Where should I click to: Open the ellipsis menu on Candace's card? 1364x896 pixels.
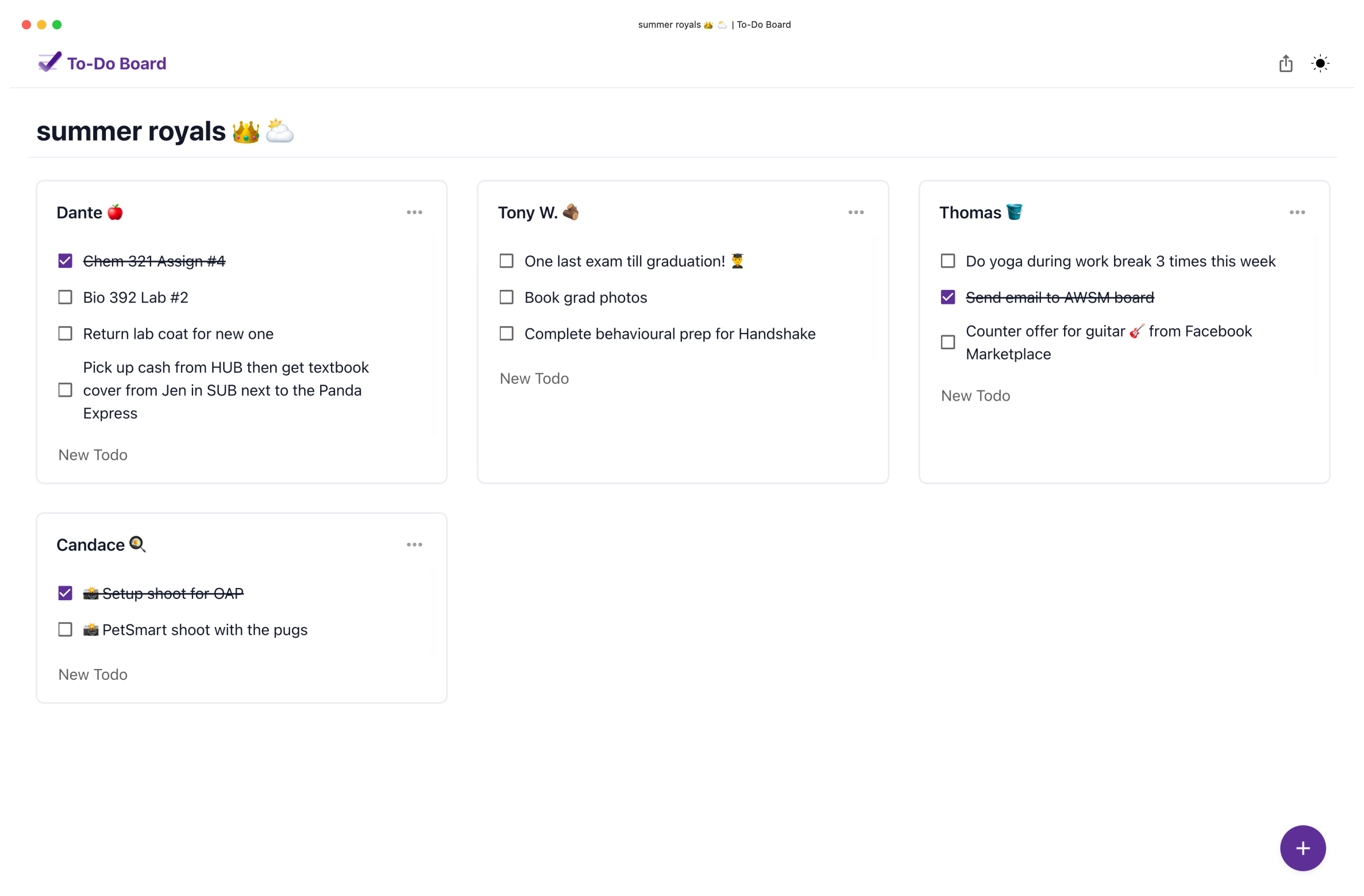pos(415,544)
